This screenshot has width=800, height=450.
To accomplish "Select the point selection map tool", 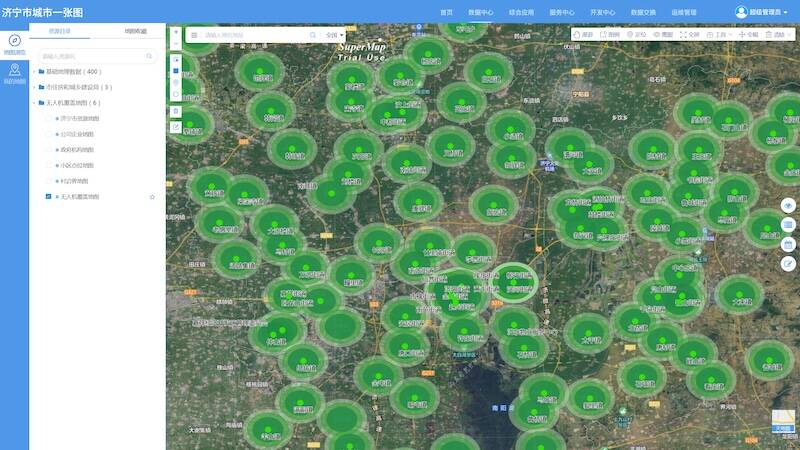I will 176,60.
